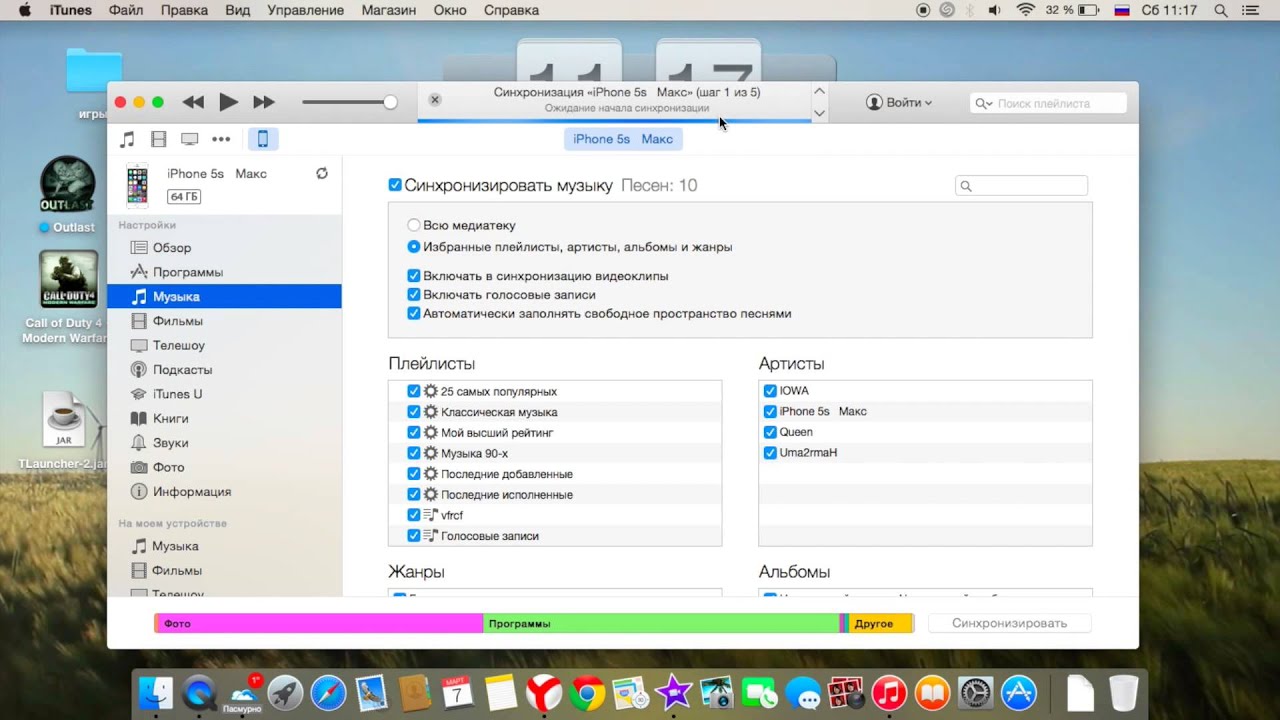Click the status display up arrow
The image size is (1280, 720).
819,91
